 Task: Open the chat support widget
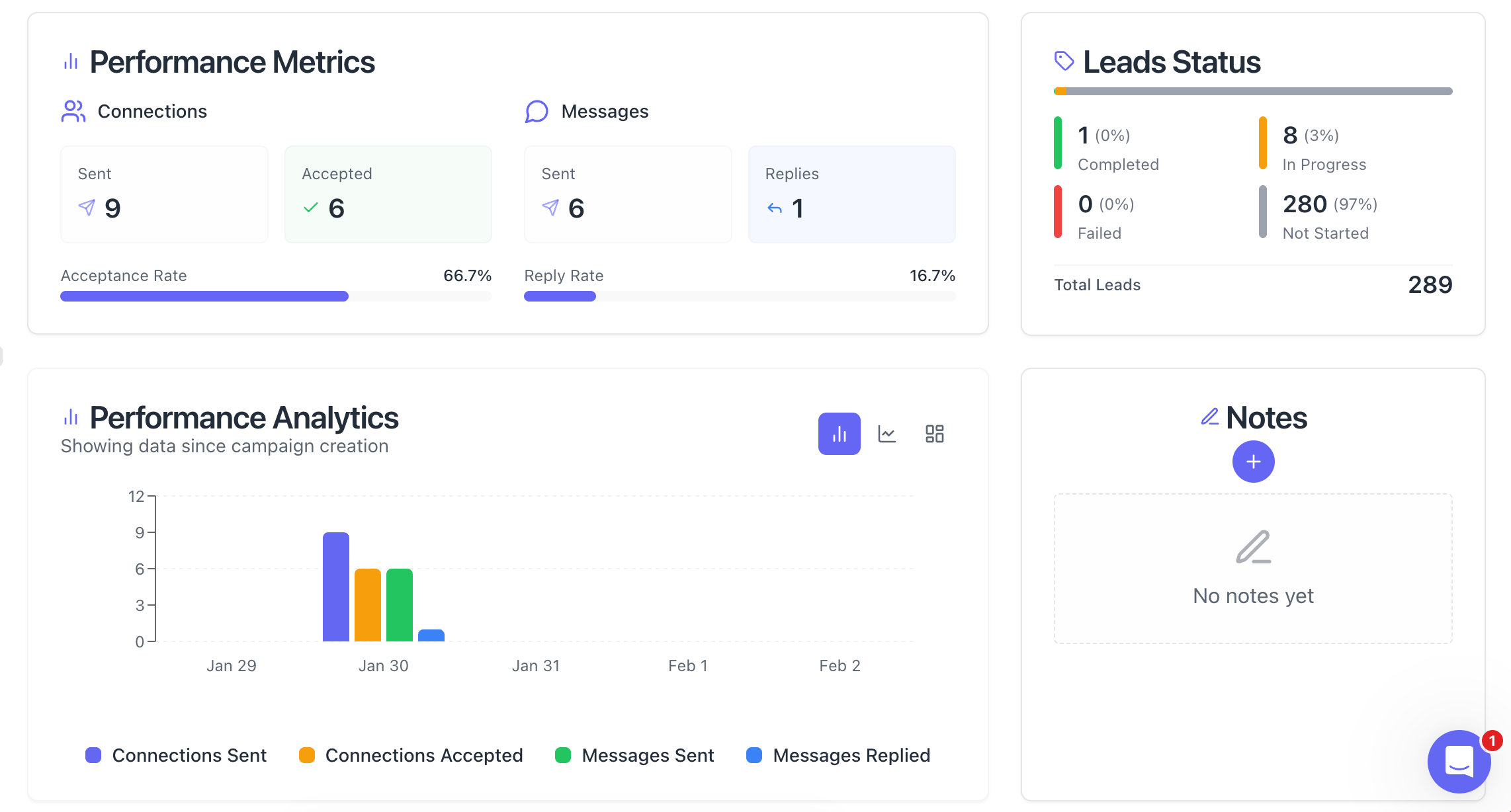pyautogui.click(x=1458, y=761)
